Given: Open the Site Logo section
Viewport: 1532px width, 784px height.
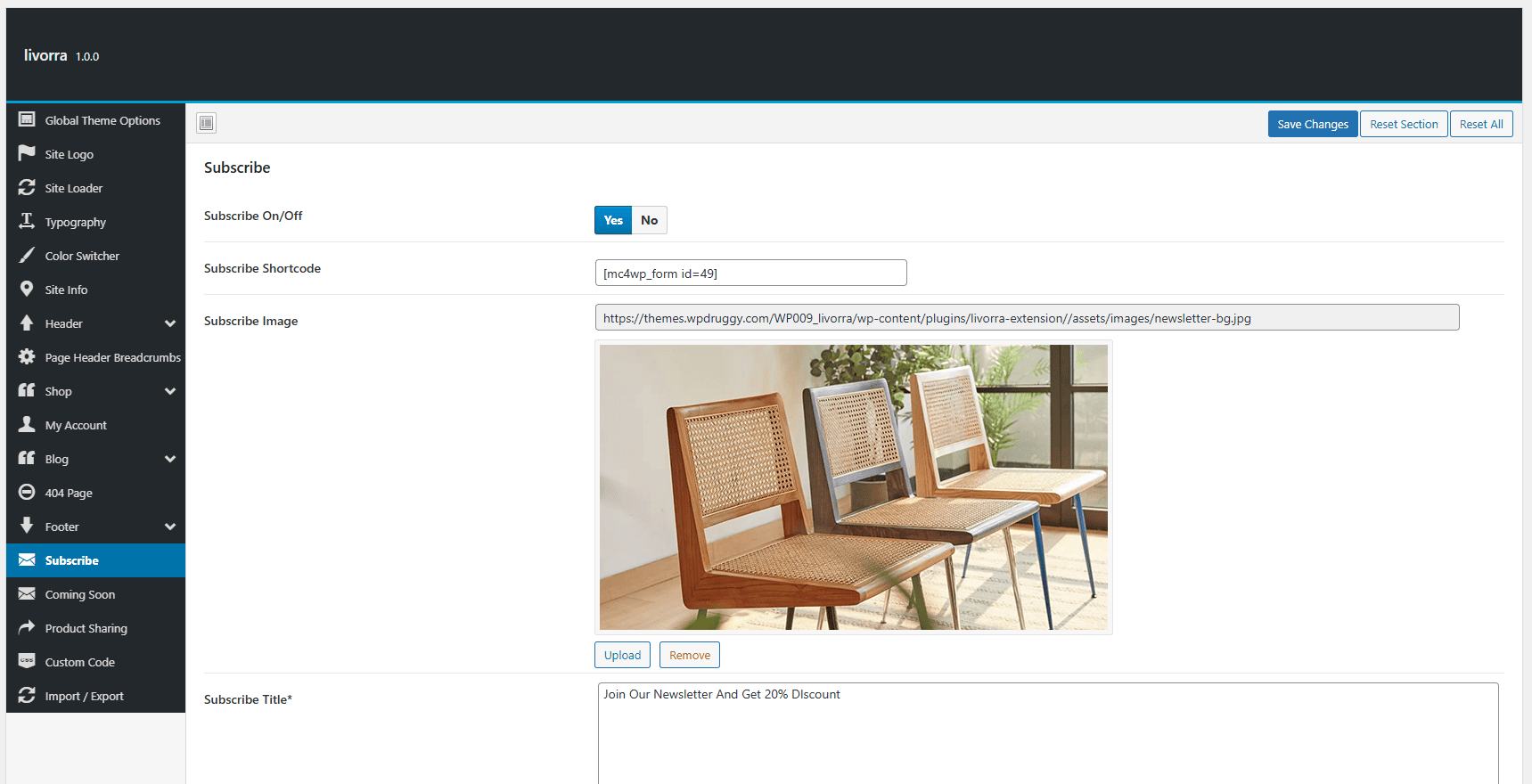Looking at the screenshot, I should [96, 154].
